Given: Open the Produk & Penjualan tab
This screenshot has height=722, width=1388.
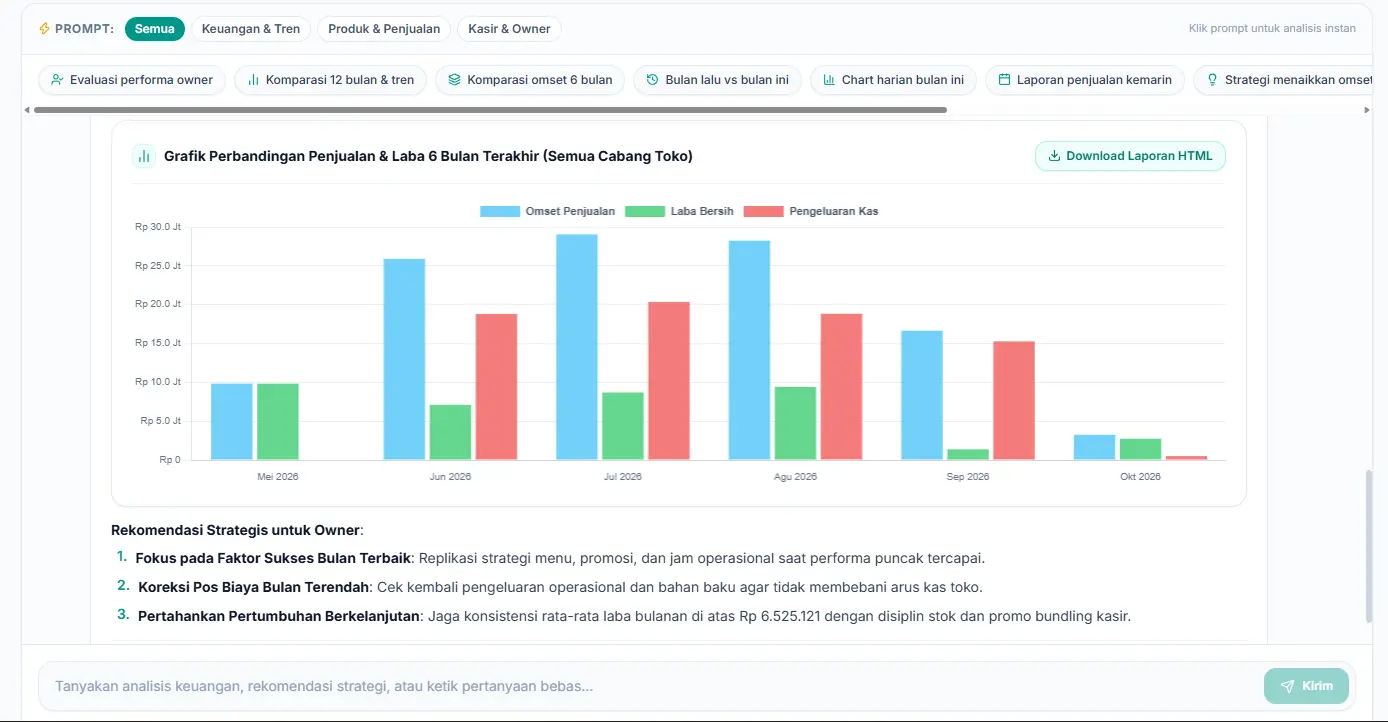Looking at the screenshot, I should tap(384, 29).
